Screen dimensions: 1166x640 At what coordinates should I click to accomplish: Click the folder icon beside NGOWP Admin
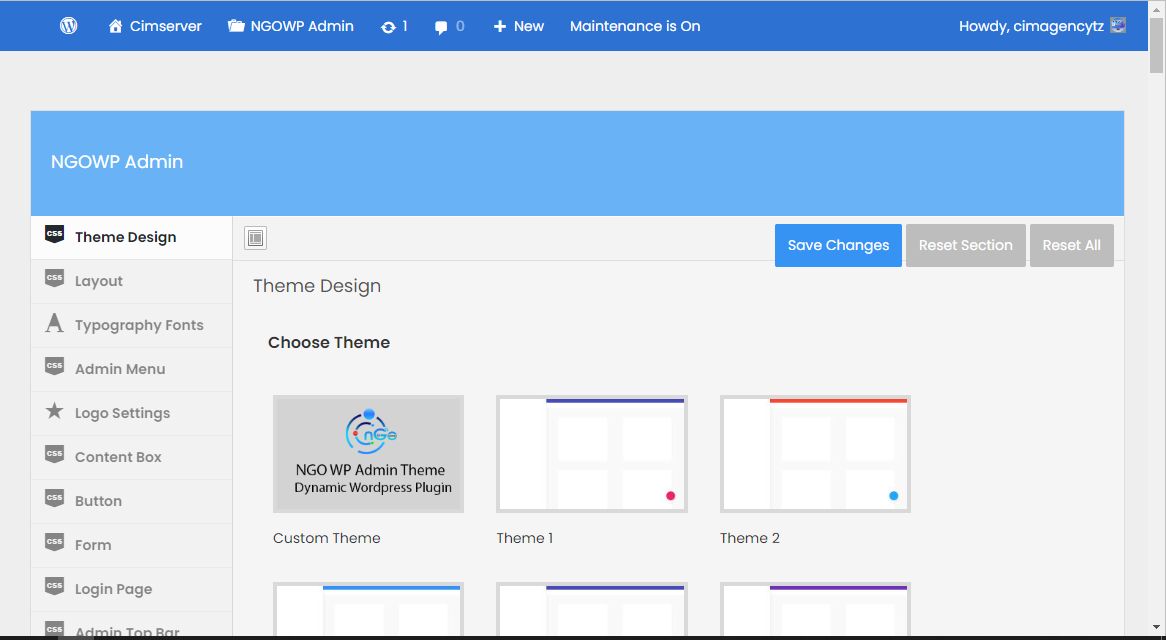236,26
